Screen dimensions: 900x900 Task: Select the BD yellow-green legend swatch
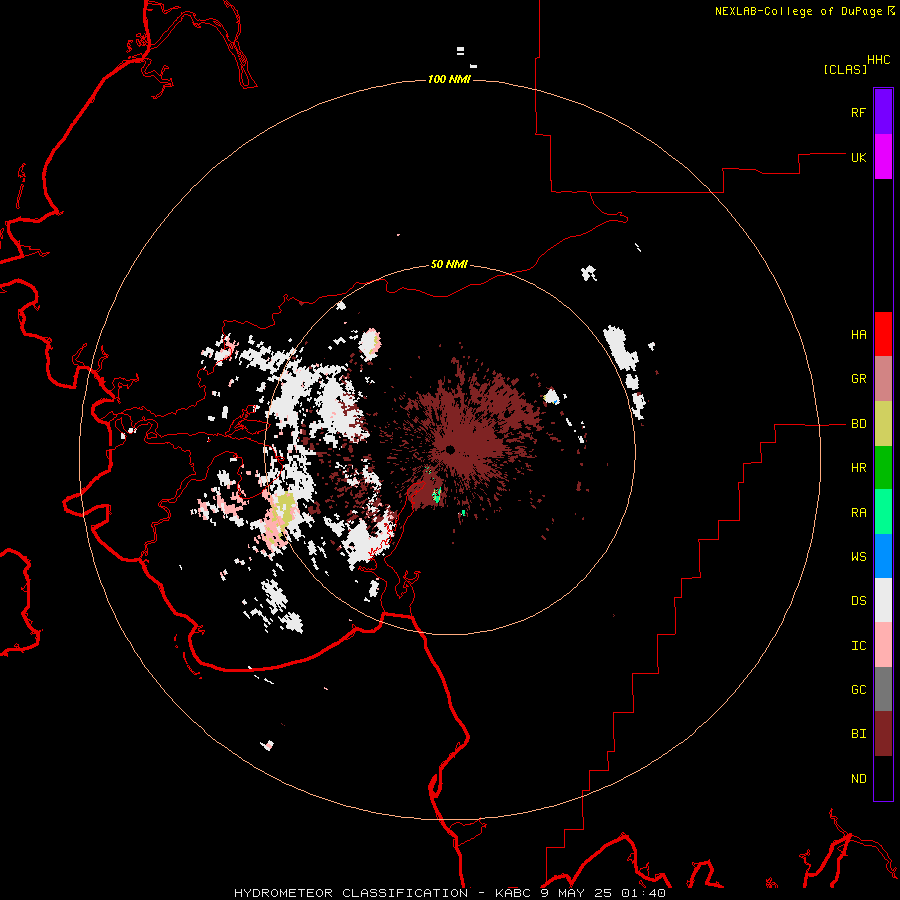pos(883,424)
